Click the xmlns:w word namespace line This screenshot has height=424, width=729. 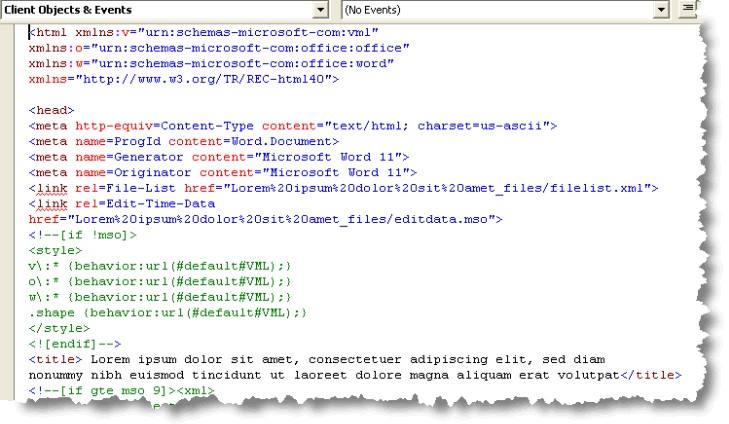(204, 63)
